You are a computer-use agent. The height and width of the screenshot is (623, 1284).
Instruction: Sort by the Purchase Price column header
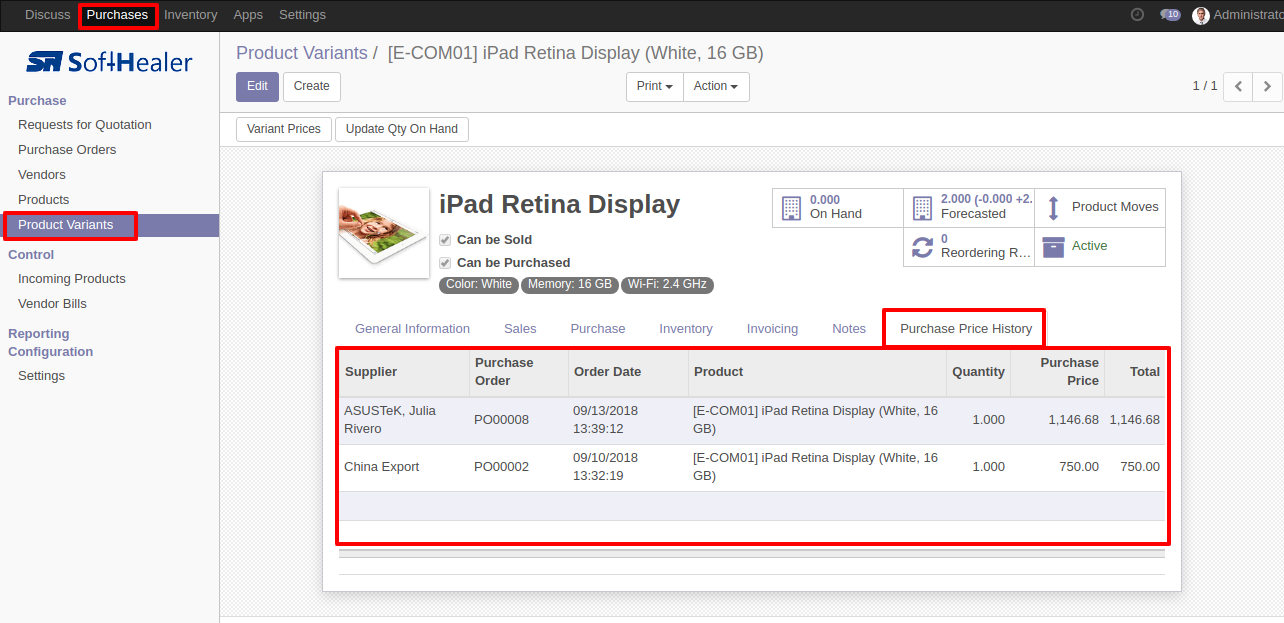point(1058,372)
